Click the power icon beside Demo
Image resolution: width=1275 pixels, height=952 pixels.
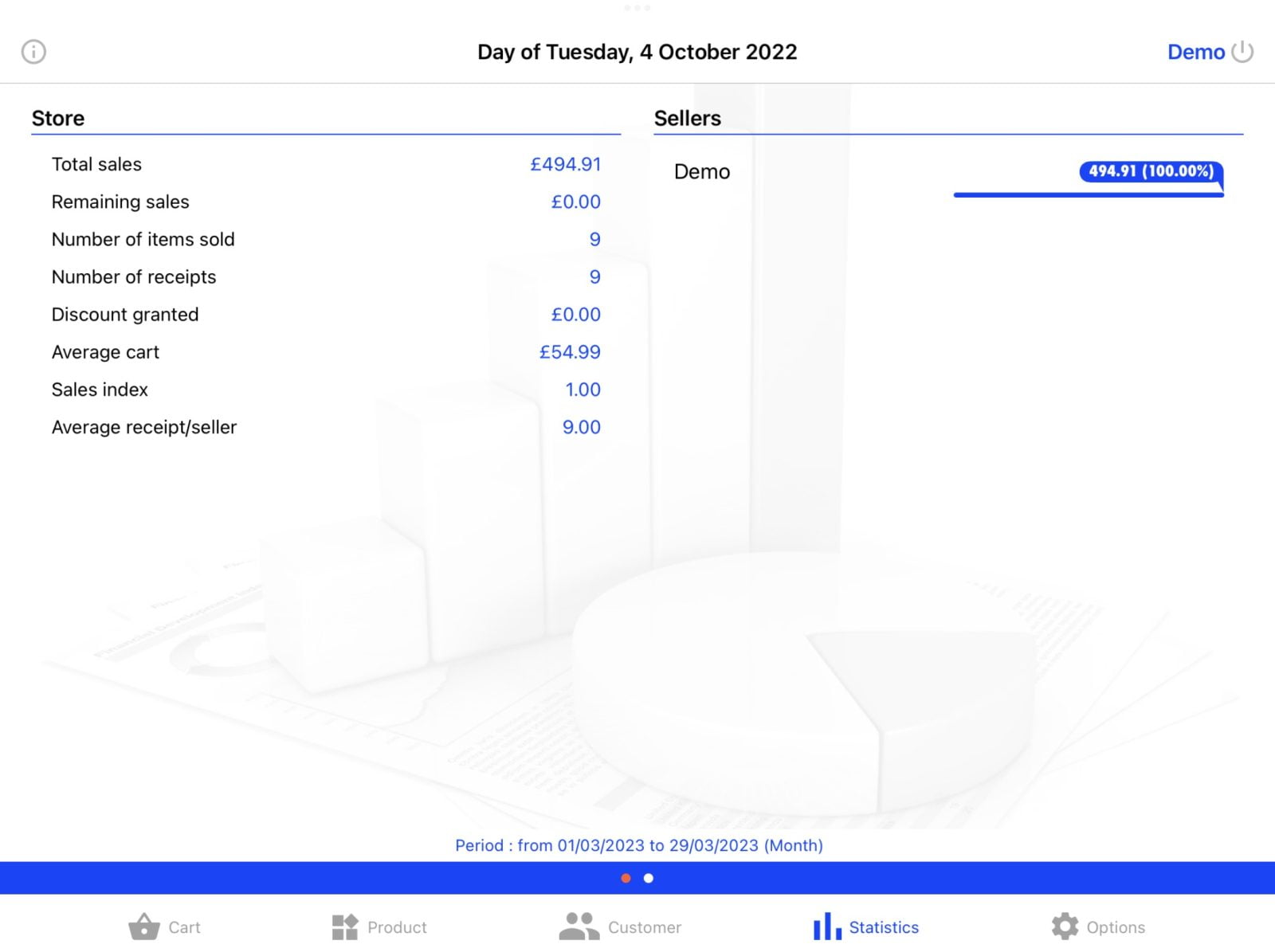pyautogui.click(x=1242, y=52)
